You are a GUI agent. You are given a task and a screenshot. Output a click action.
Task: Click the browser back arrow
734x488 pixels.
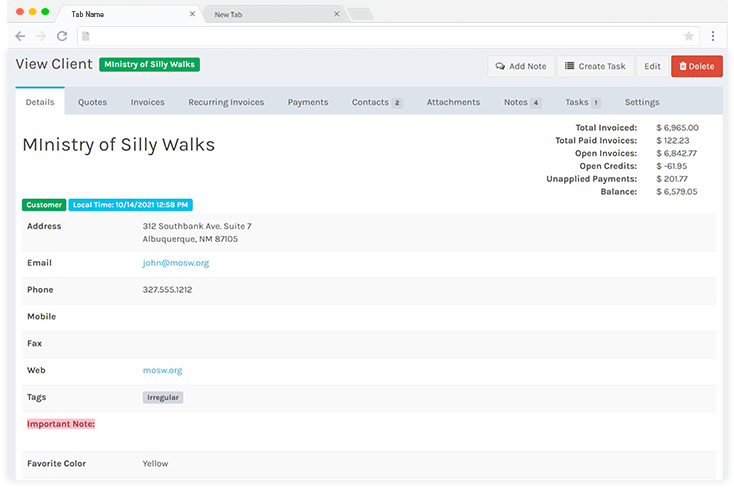click(20, 36)
